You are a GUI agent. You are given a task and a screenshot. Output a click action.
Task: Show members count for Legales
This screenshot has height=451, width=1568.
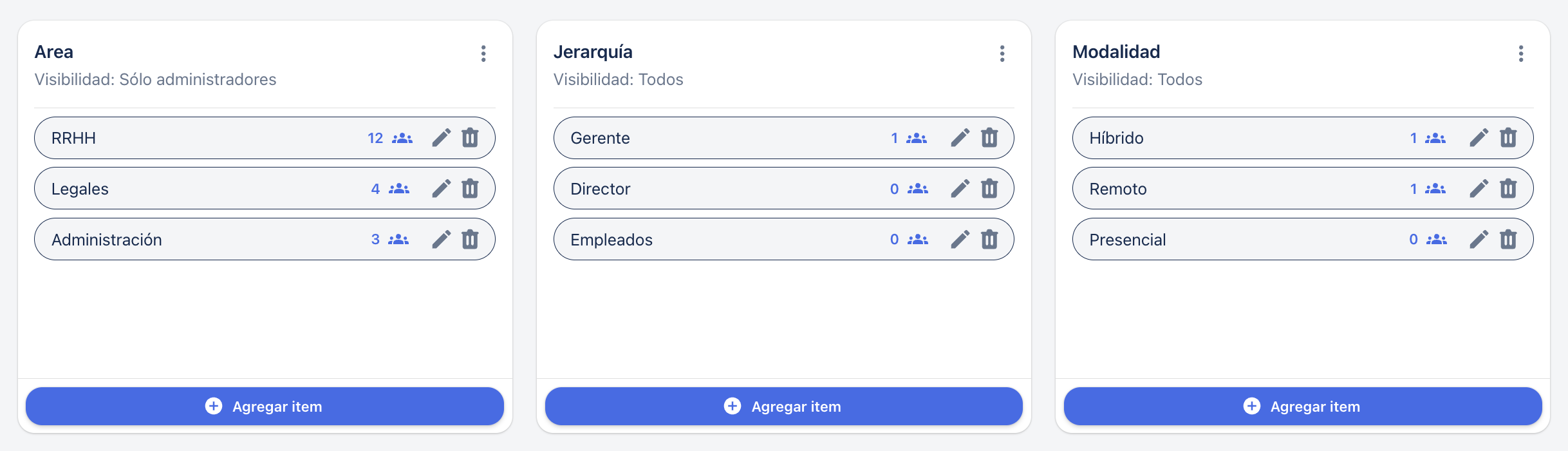pyautogui.click(x=391, y=189)
